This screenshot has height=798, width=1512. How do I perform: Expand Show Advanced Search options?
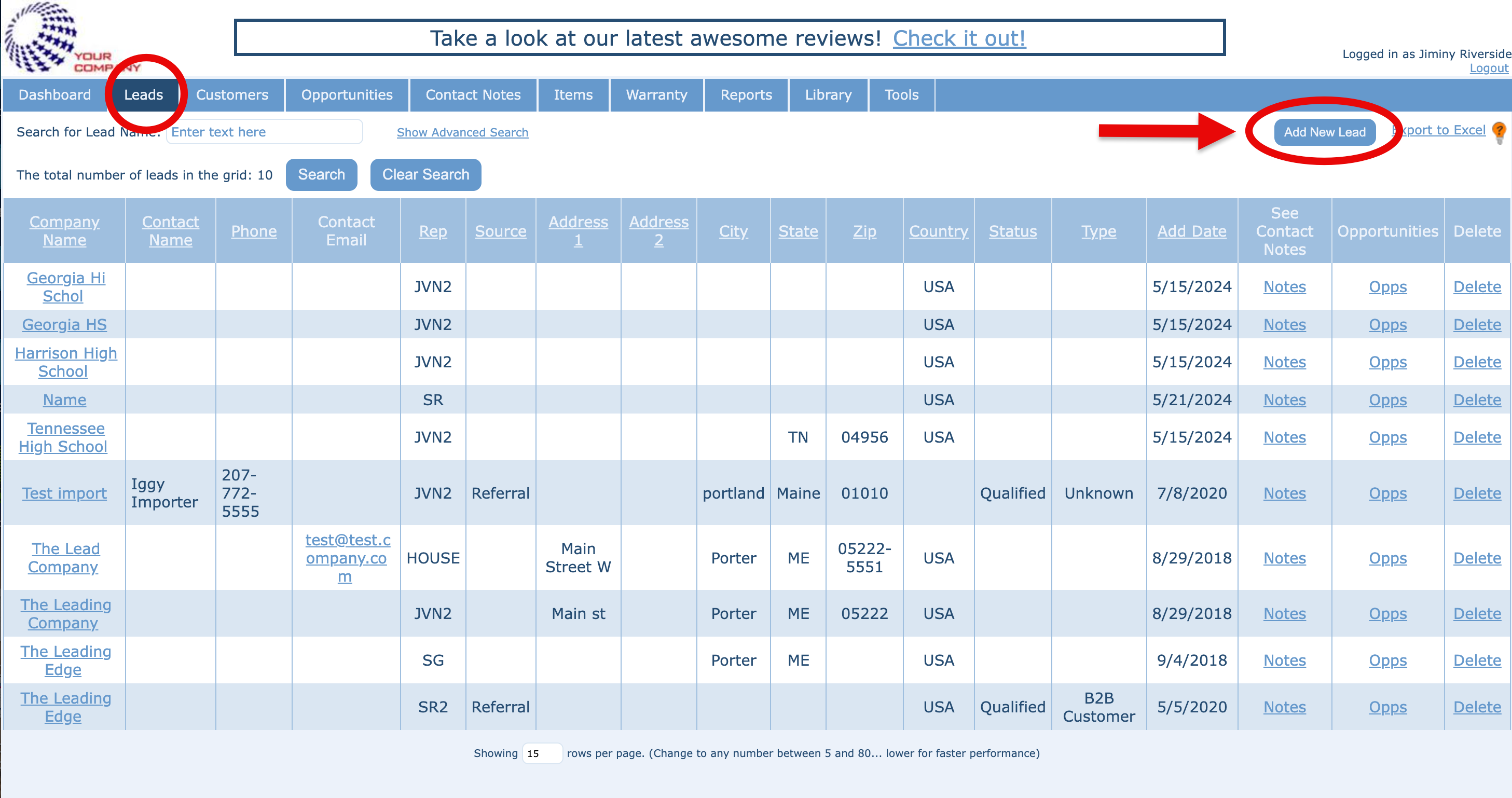point(462,133)
